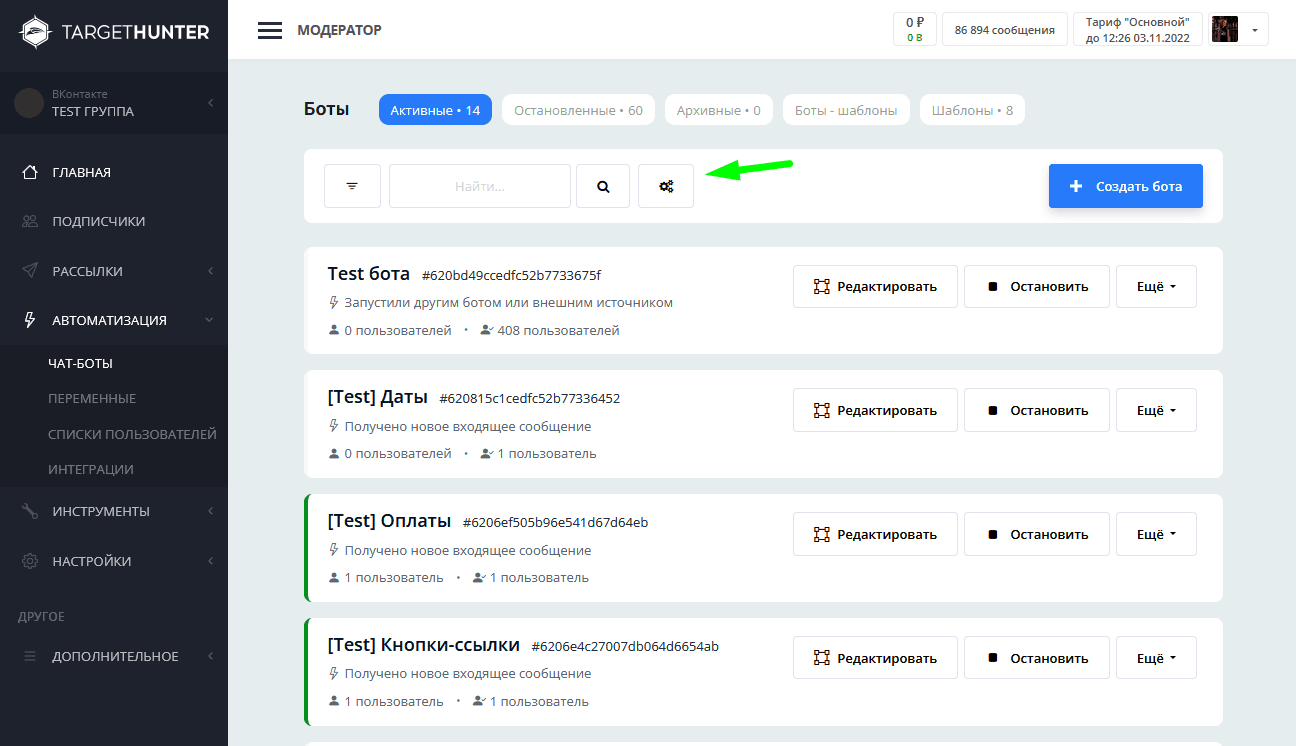Click the user avatar in header
The width and height of the screenshot is (1296, 746).
point(1225,30)
